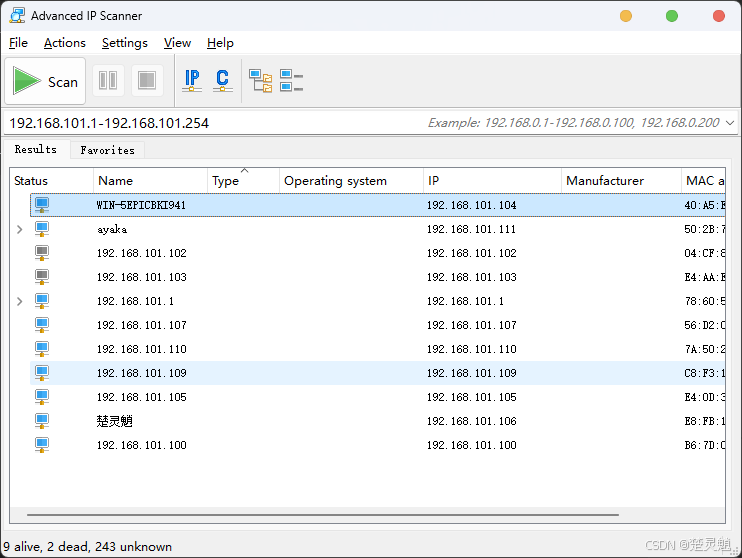This screenshot has width=742, height=558.
Task: Click MAC cell starting with 50:2B
Action: tap(705, 230)
